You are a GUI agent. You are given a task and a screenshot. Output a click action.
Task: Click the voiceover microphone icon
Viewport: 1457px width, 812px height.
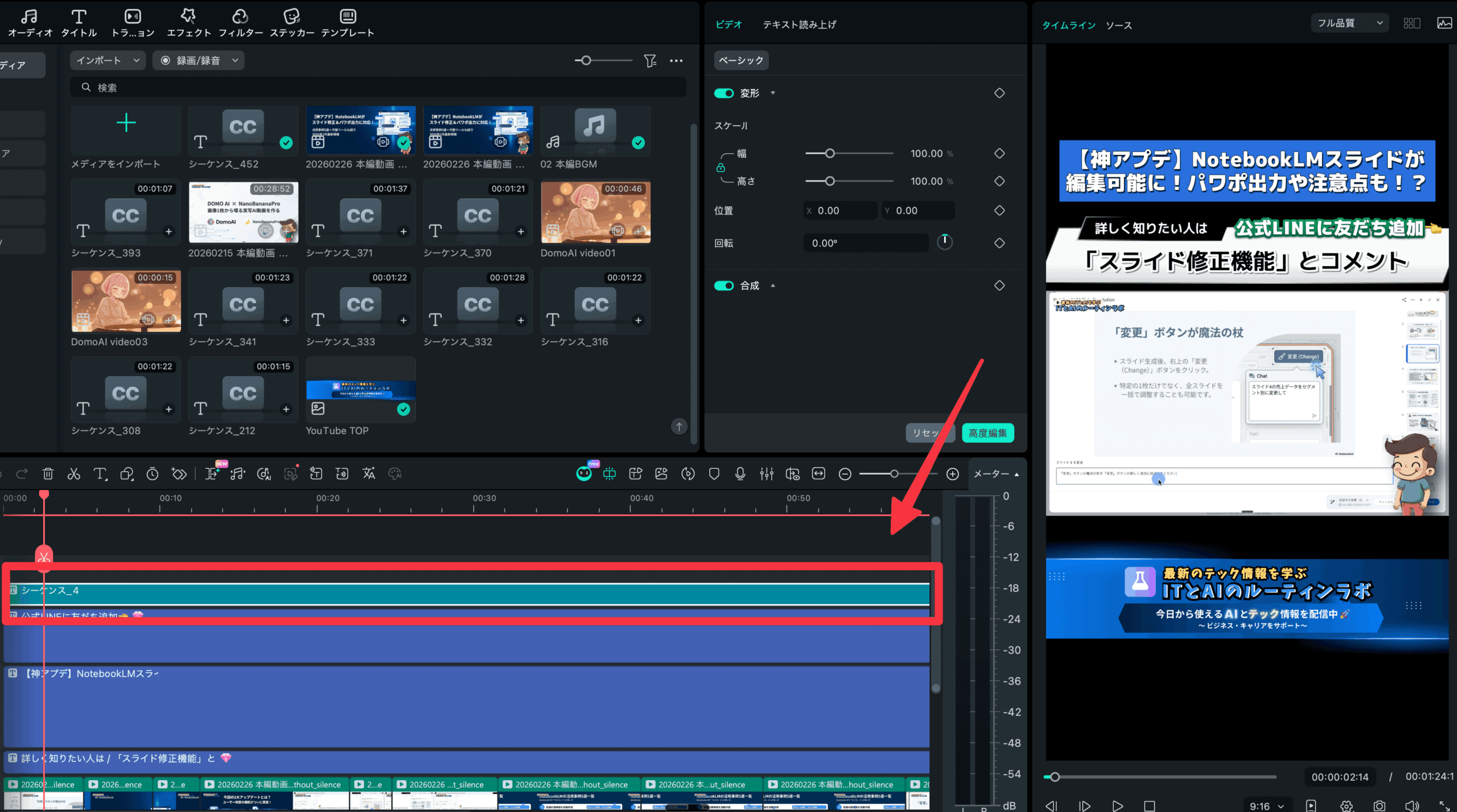(x=740, y=473)
